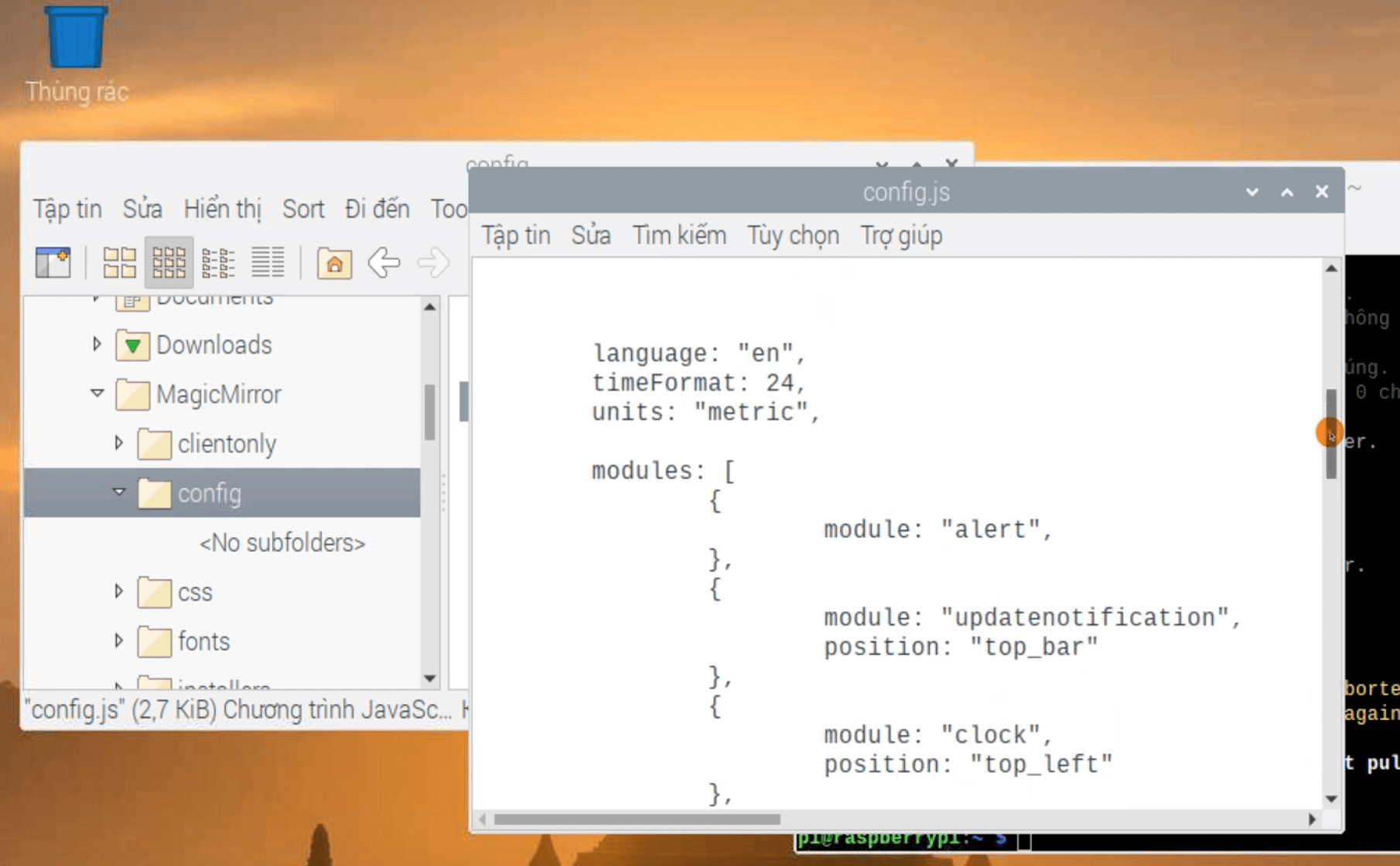This screenshot has height=866, width=1400.
Task: Open Tùy chọn menu in config.js editor
Action: pos(792,236)
